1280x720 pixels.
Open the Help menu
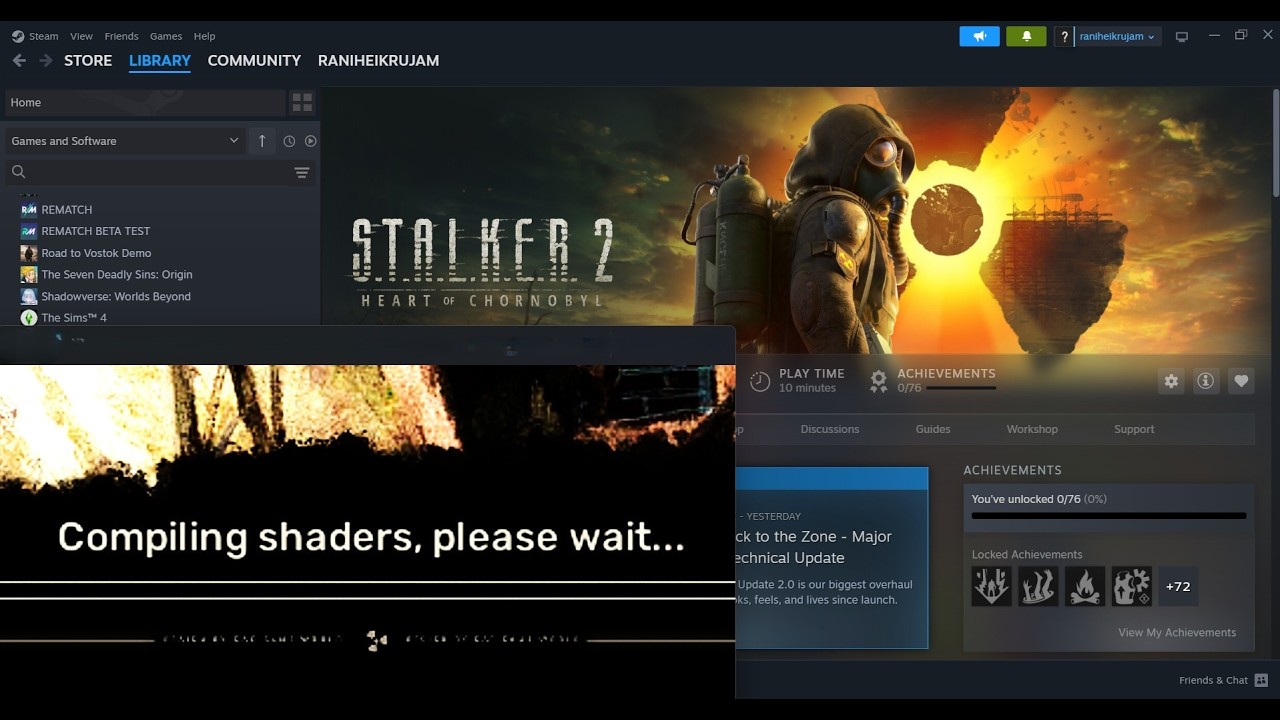pyautogui.click(x=204, y=36)
